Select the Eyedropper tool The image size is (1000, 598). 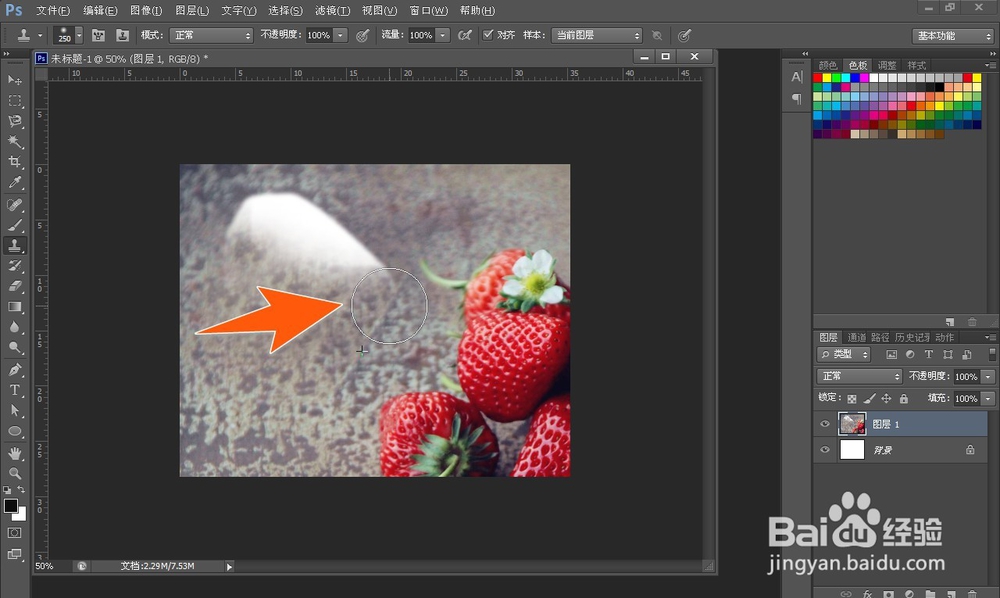pos(14,183)
